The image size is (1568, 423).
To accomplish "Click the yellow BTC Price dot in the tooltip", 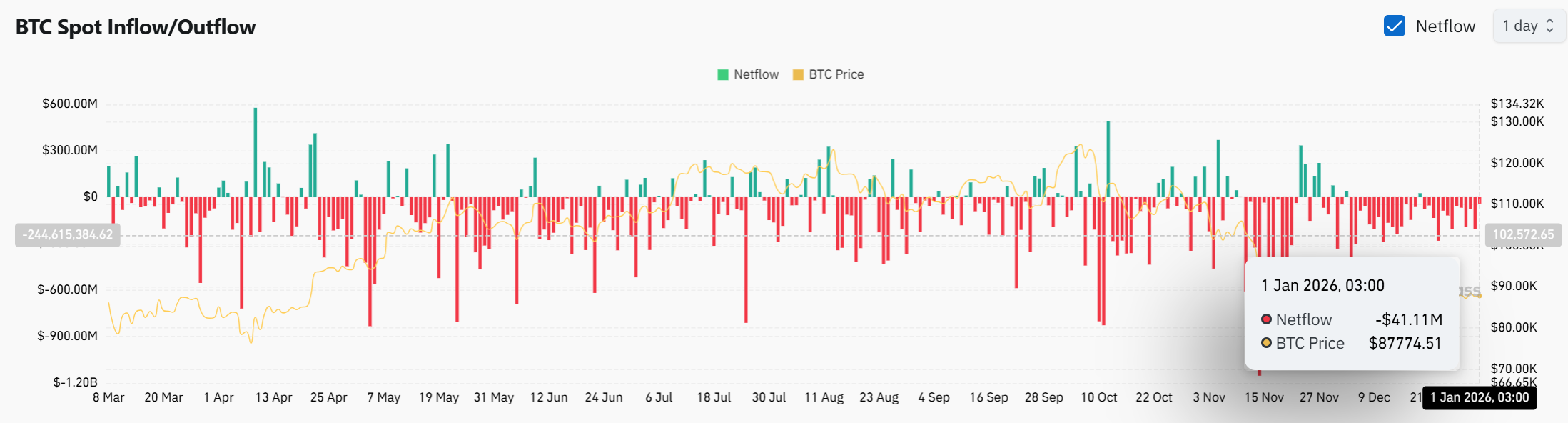I will 1266,343.
